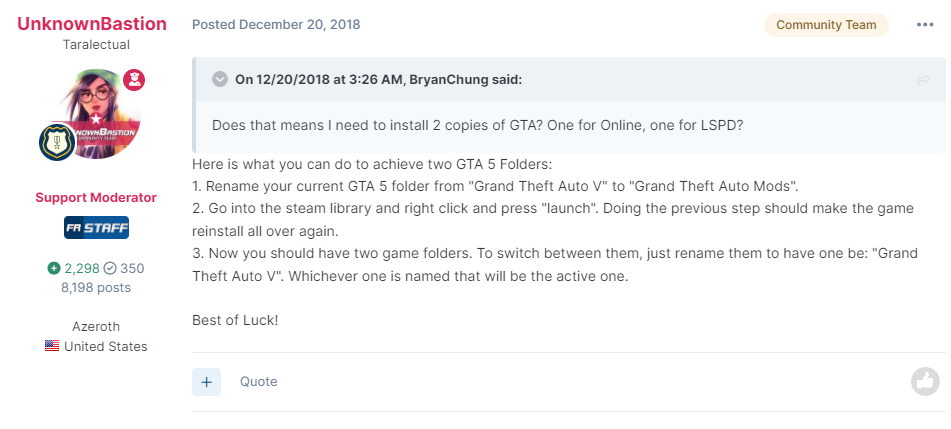This screenshot has width=951, height=429.
Task: Click UnknownBastion's avatar picture
Action: [97, 115]
